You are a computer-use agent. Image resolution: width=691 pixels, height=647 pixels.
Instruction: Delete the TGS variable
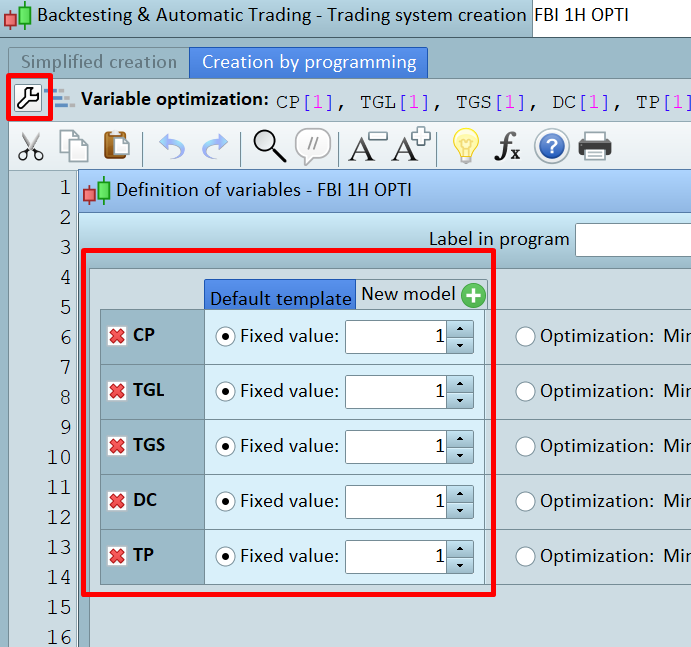[117, 446]
